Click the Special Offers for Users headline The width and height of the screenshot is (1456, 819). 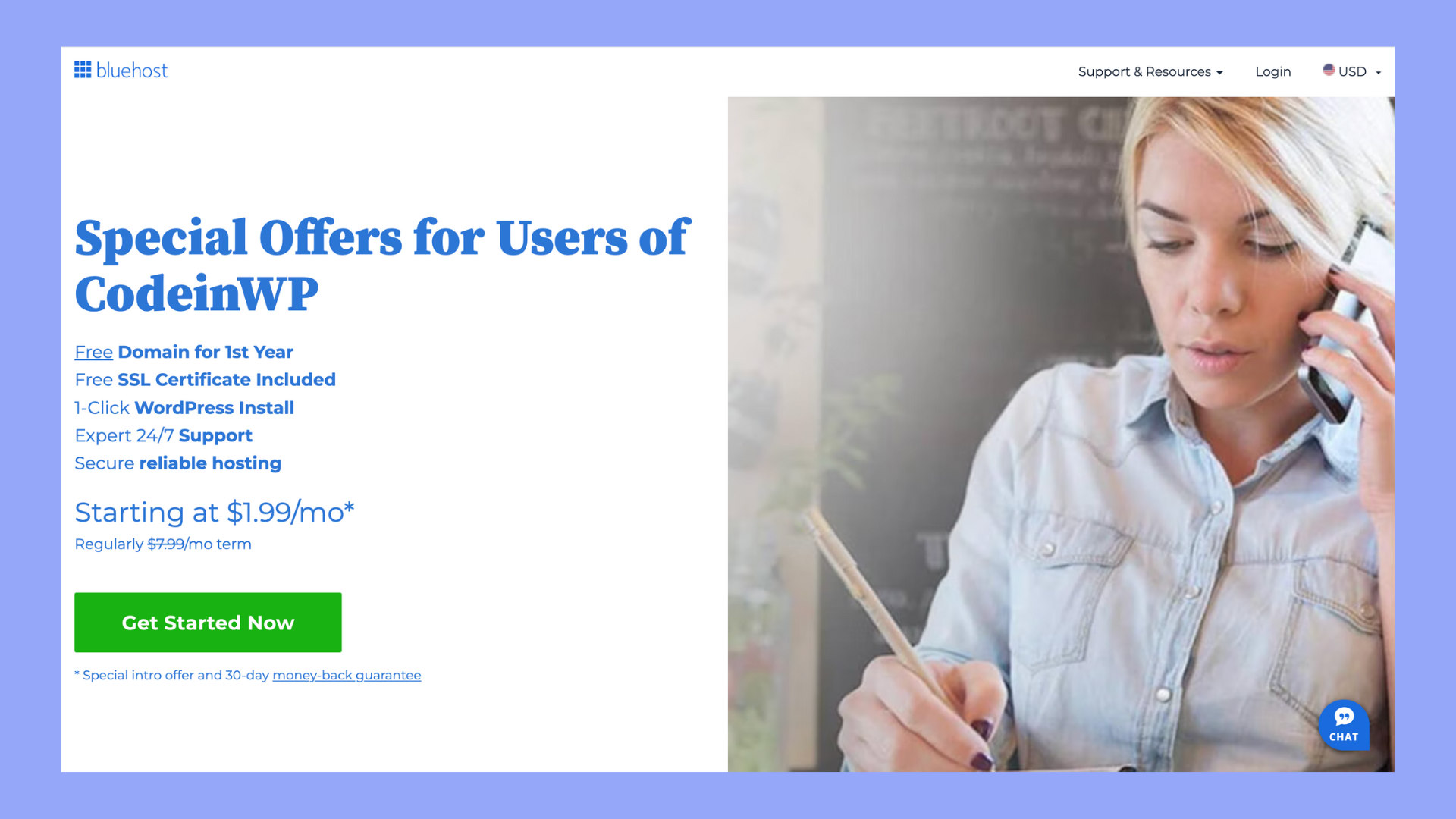(381, 265)
